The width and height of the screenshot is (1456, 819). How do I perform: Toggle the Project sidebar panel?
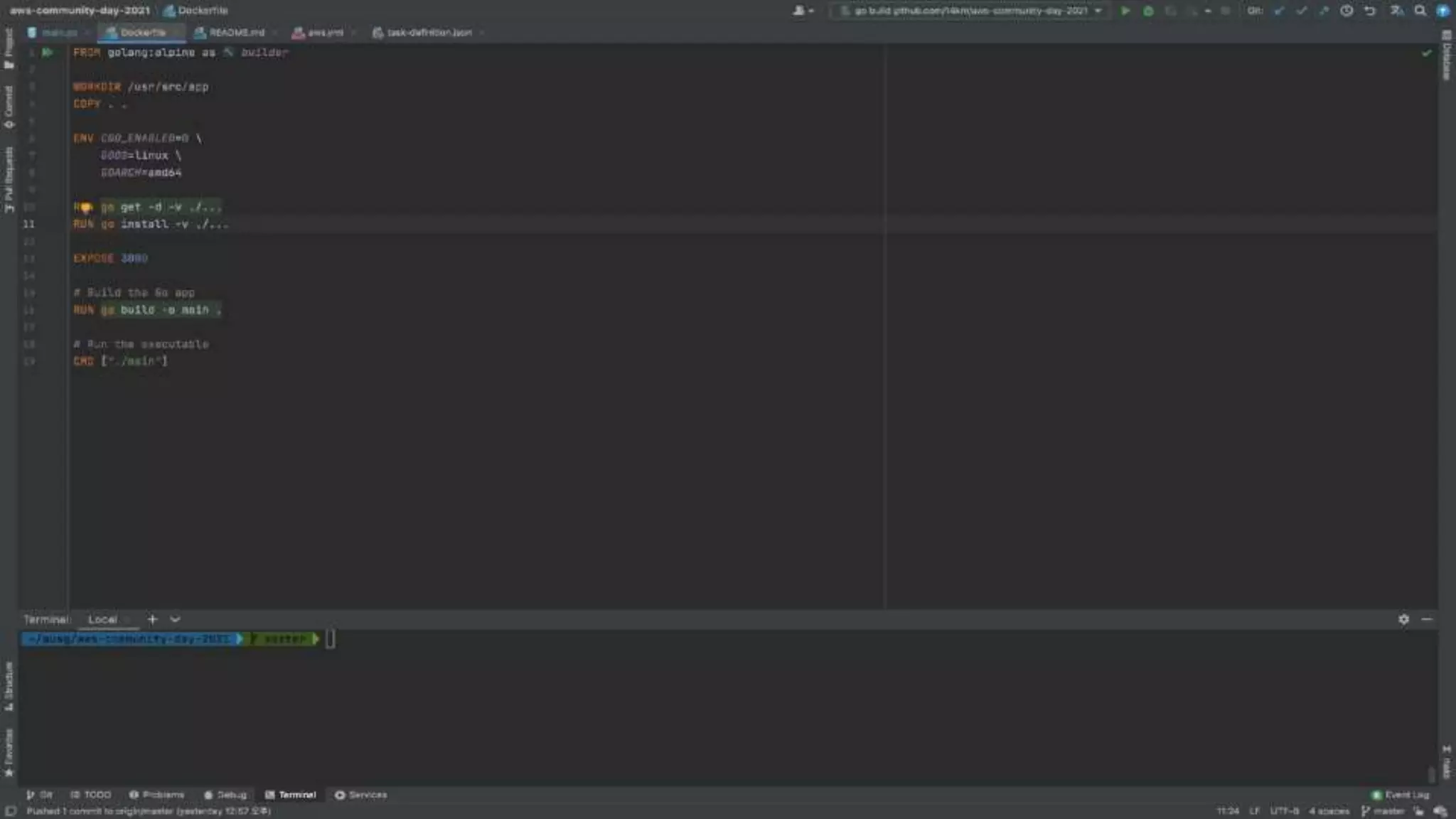pyautogui.click(x=9, y=48)
